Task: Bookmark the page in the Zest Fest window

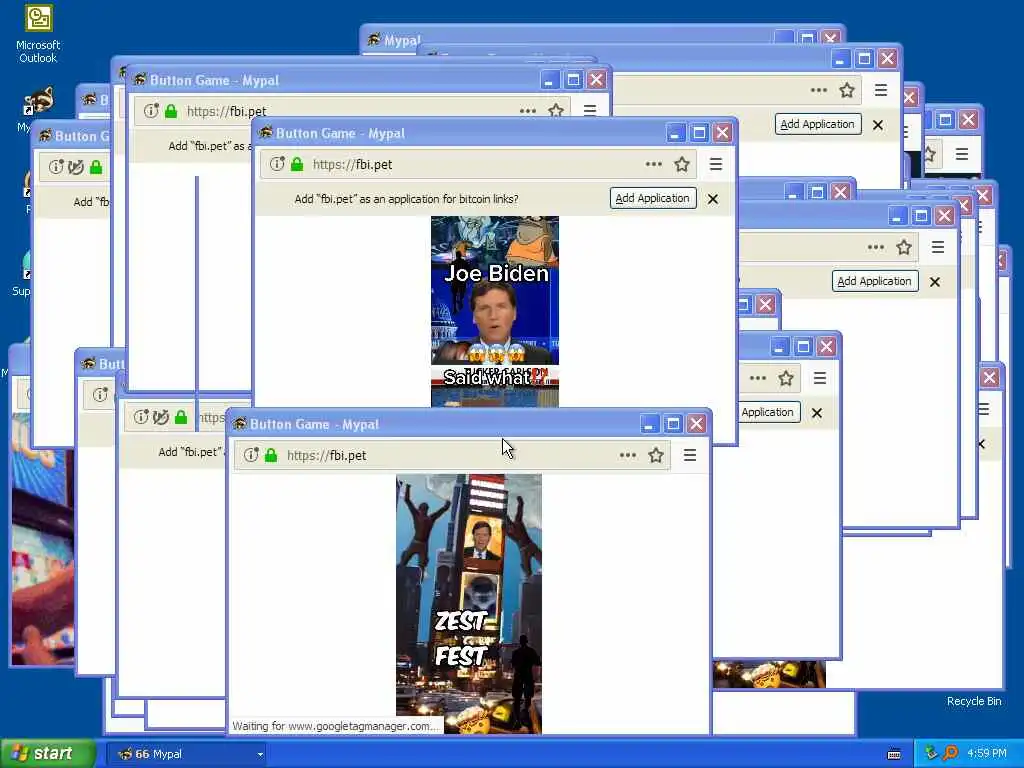Action: pos(656,455)
